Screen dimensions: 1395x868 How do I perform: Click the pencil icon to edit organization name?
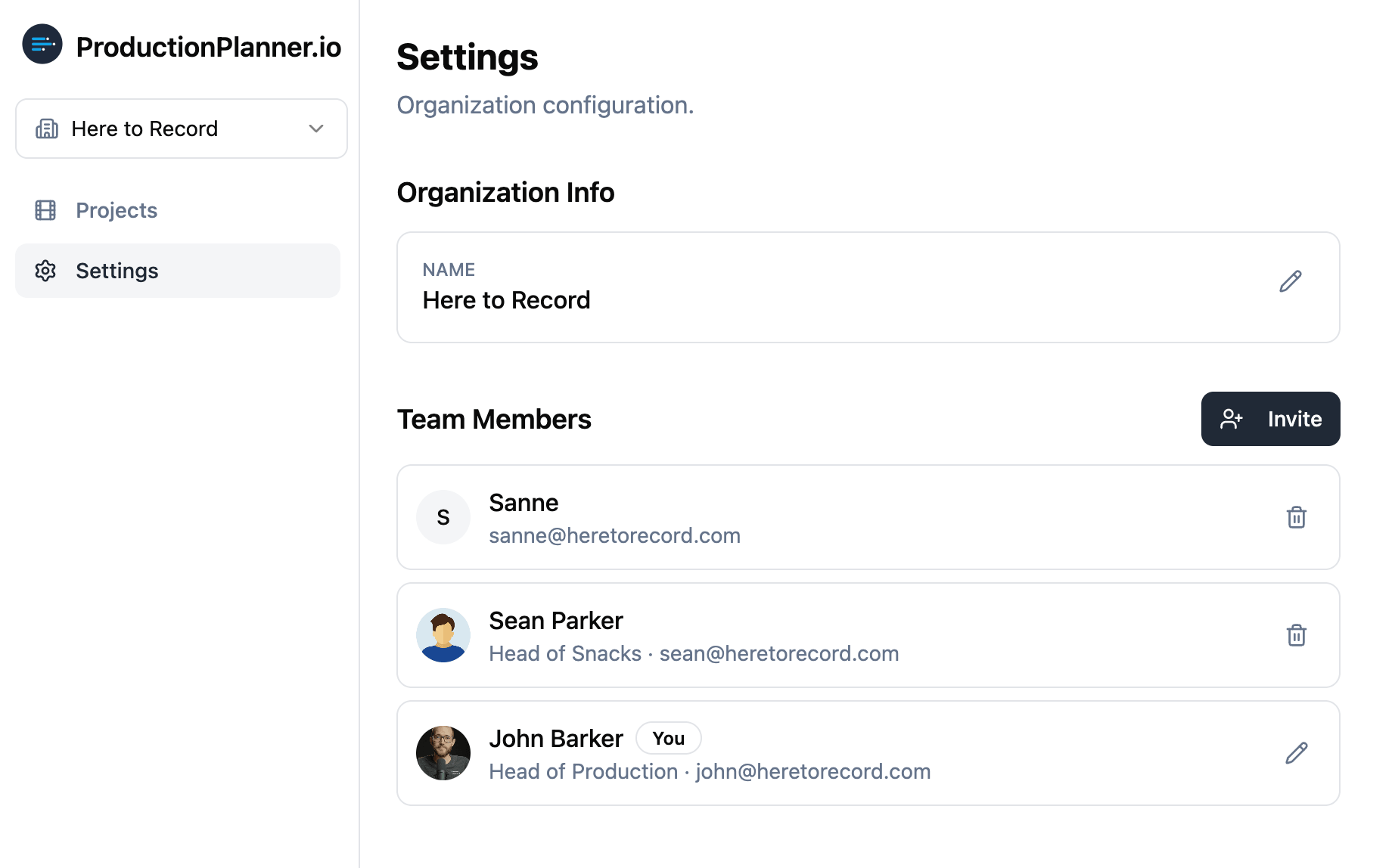(x=1291, y=281)
